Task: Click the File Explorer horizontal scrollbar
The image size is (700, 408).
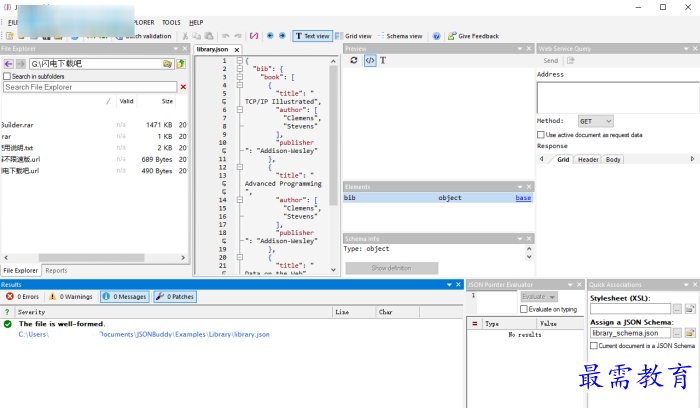Action: 91,258
